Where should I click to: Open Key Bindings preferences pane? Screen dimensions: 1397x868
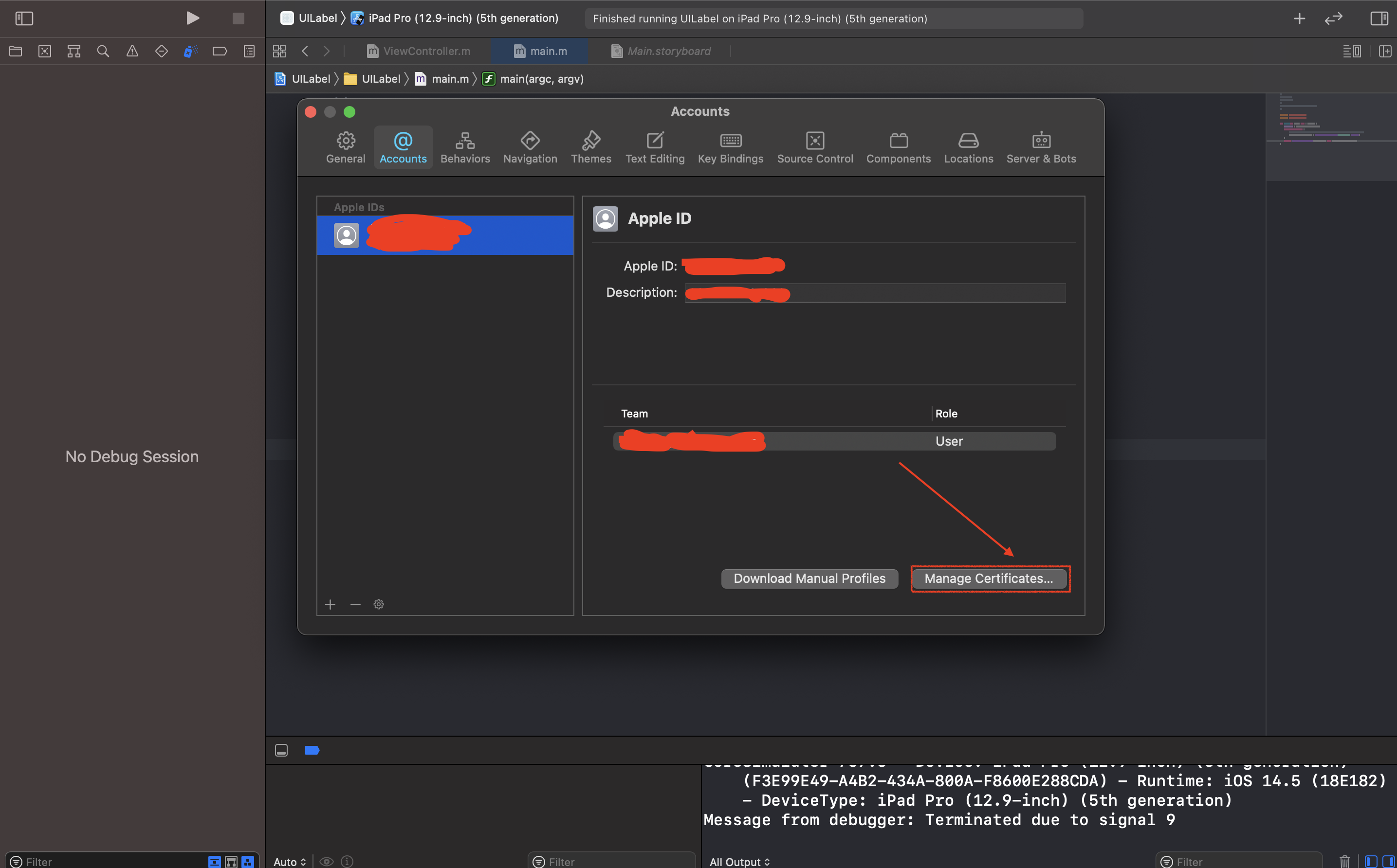[x=730, y=147]
